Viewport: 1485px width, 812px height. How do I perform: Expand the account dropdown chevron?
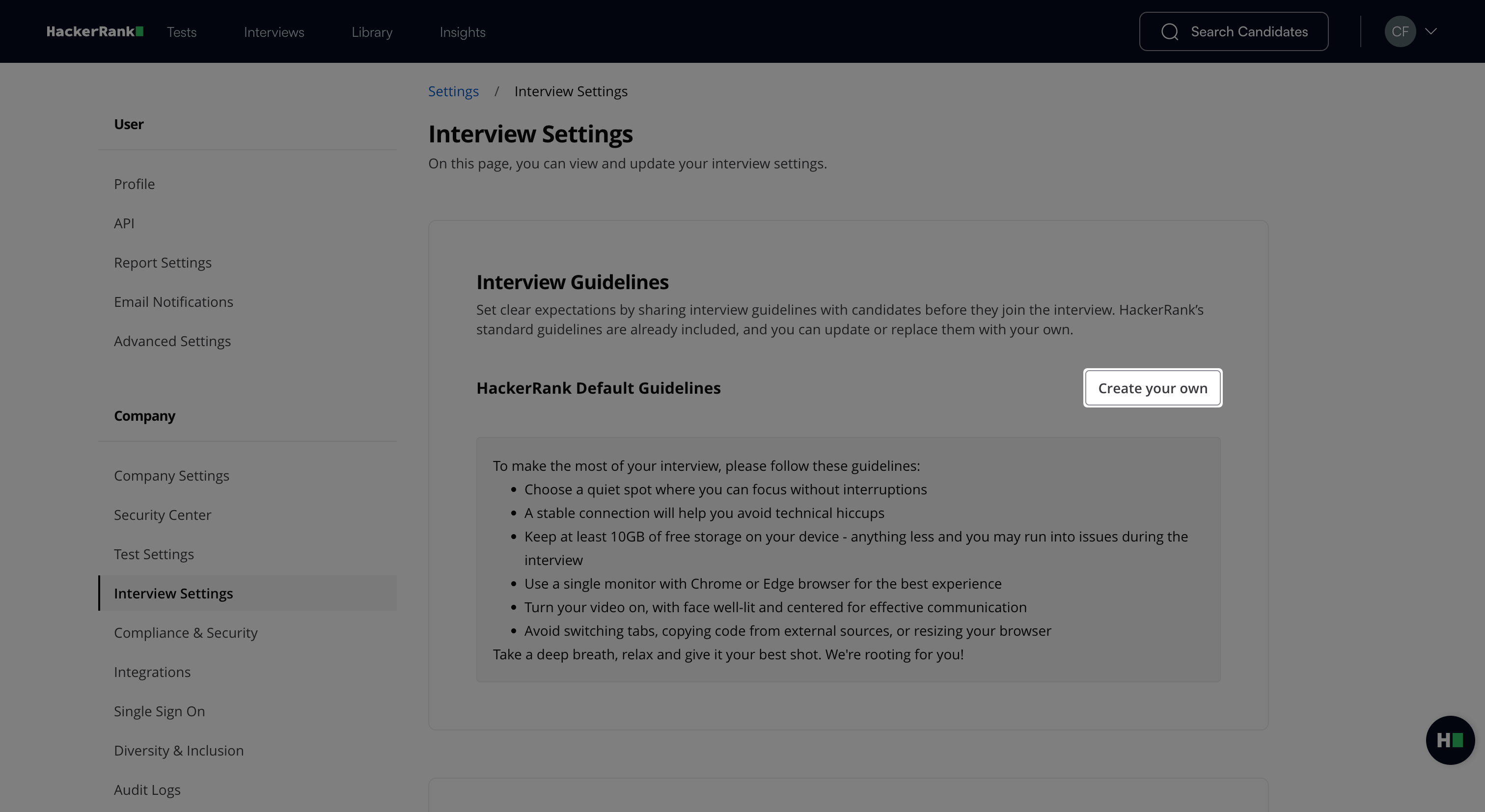tap(1431, 32)
